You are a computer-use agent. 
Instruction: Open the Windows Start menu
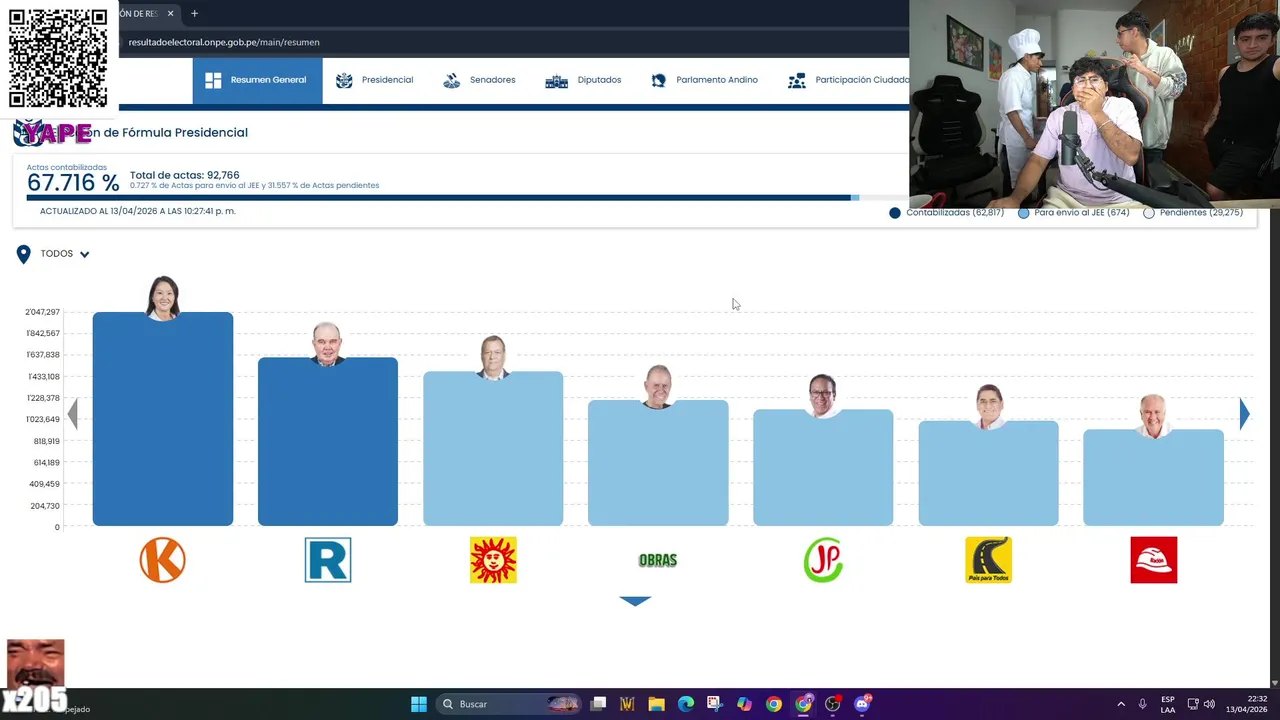[419, 704]
